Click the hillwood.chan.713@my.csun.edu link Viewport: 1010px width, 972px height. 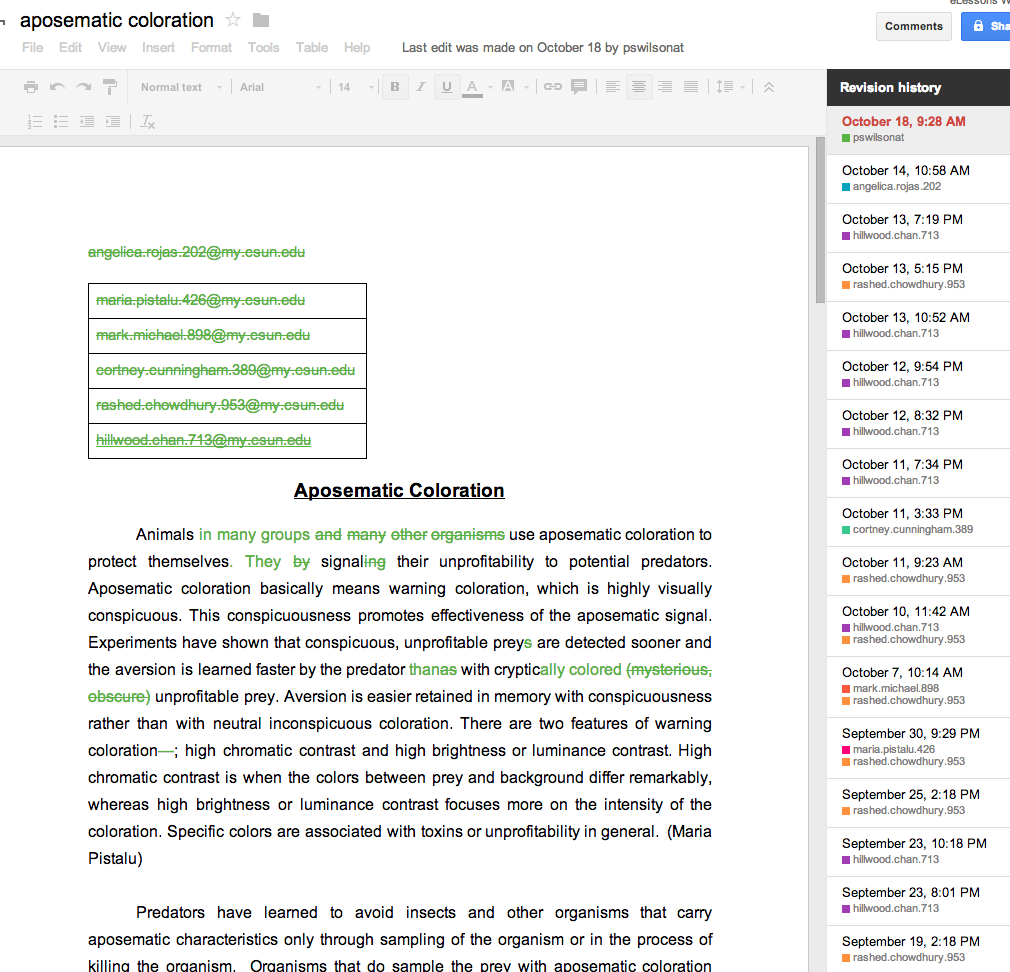click(204, 440)
